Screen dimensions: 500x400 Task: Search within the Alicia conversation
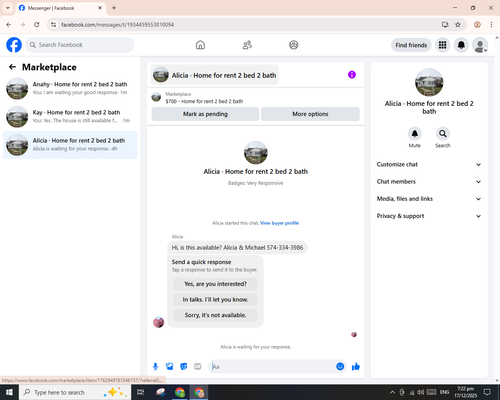tap(443, 134)
